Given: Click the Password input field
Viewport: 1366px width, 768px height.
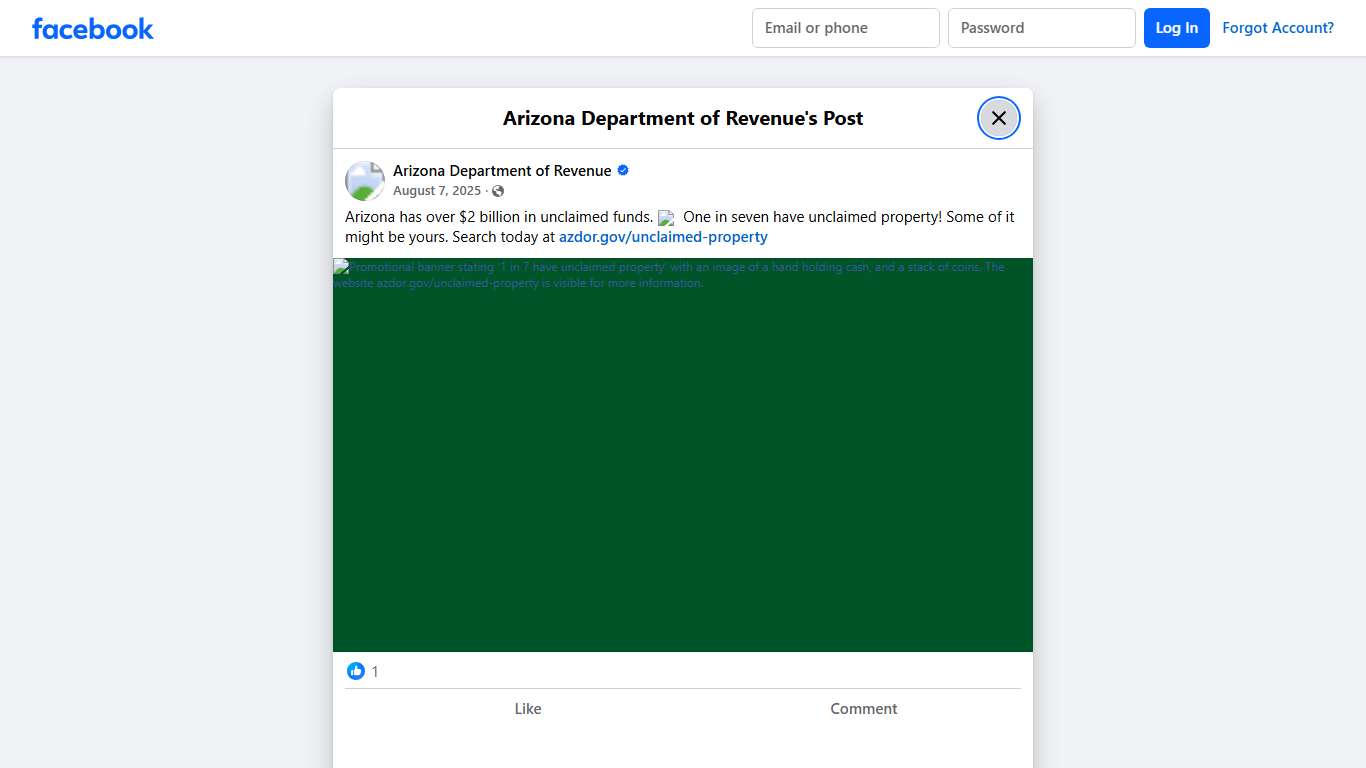Looking at the screenshot, I should 1041,27.
